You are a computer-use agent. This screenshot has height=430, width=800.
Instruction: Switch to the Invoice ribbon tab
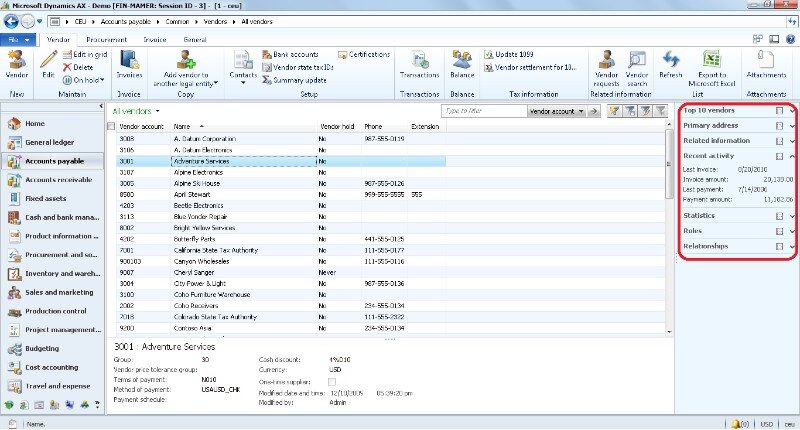coord(154,38)
